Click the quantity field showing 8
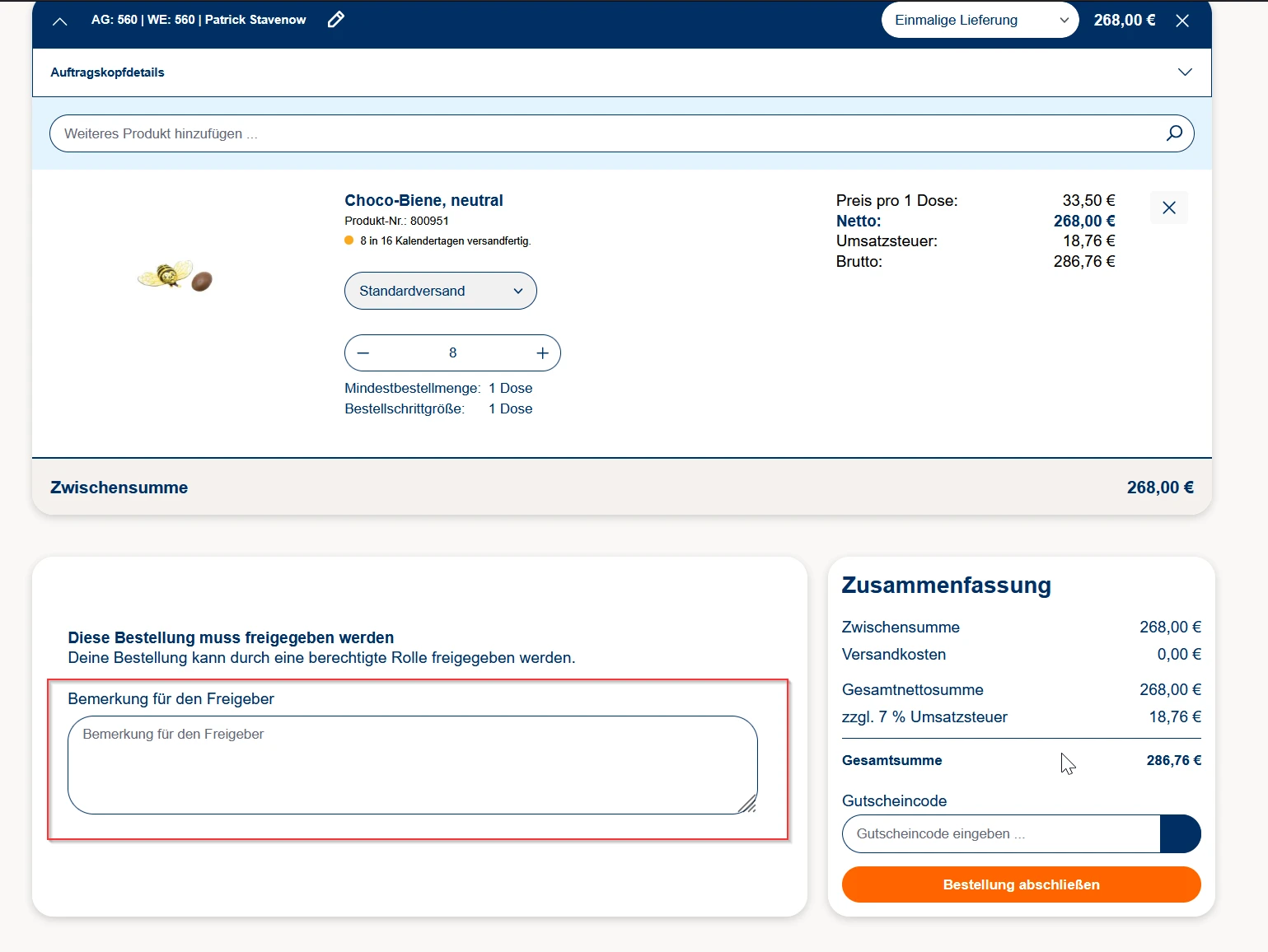This screenshot has width=1268, height=952. (452, 353)
